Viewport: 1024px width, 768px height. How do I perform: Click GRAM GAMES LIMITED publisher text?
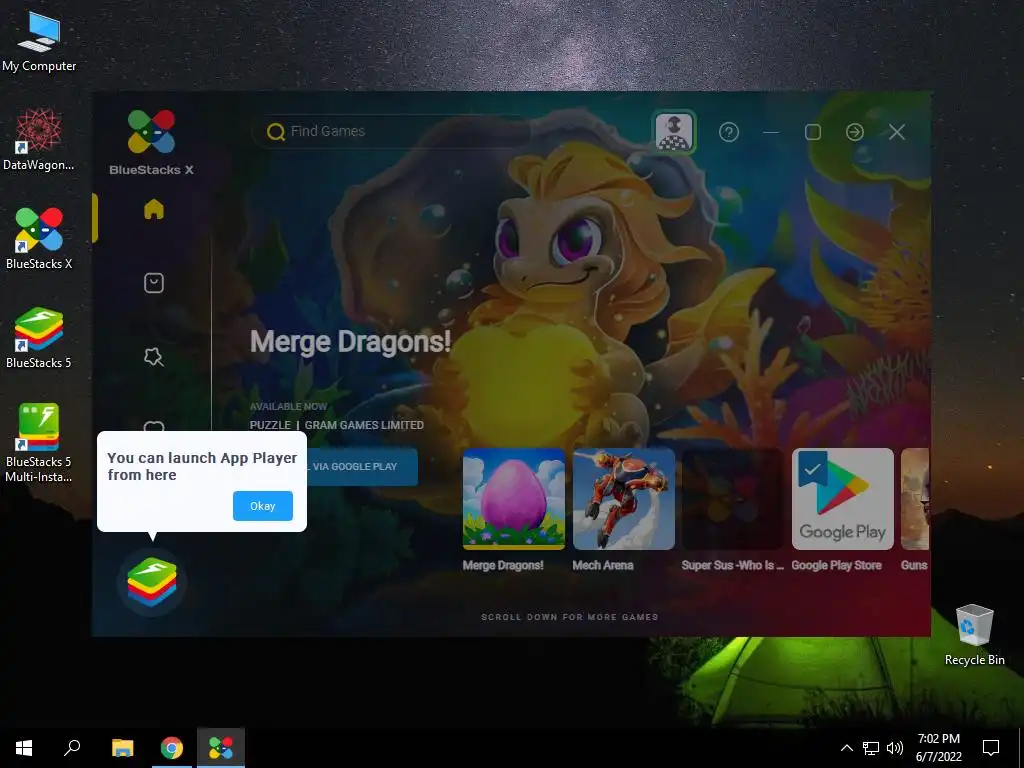click(364, 425)
